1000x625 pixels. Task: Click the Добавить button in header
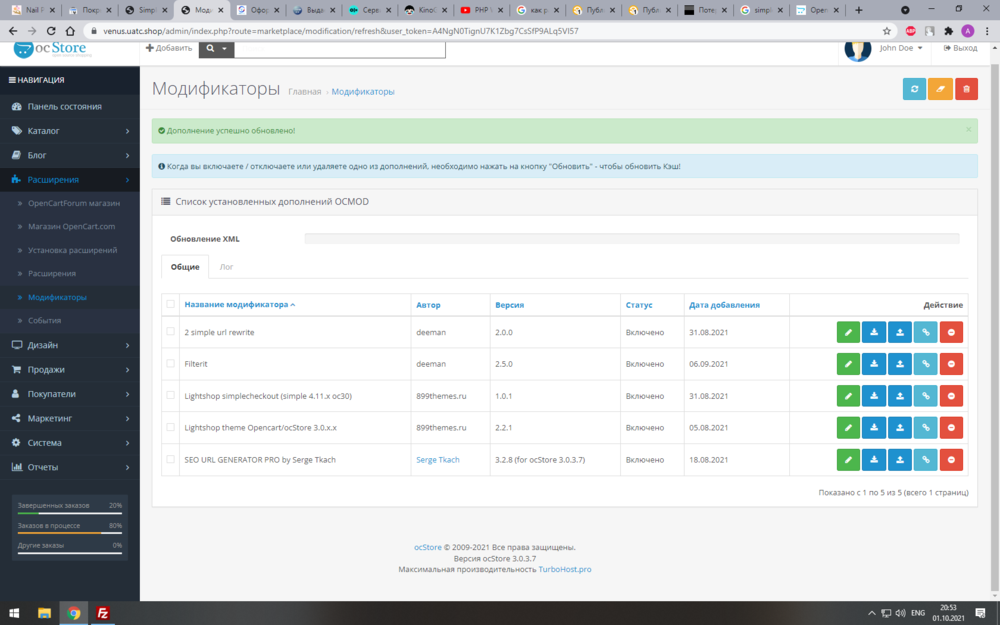pyautogui.click(x=169, y=48)
